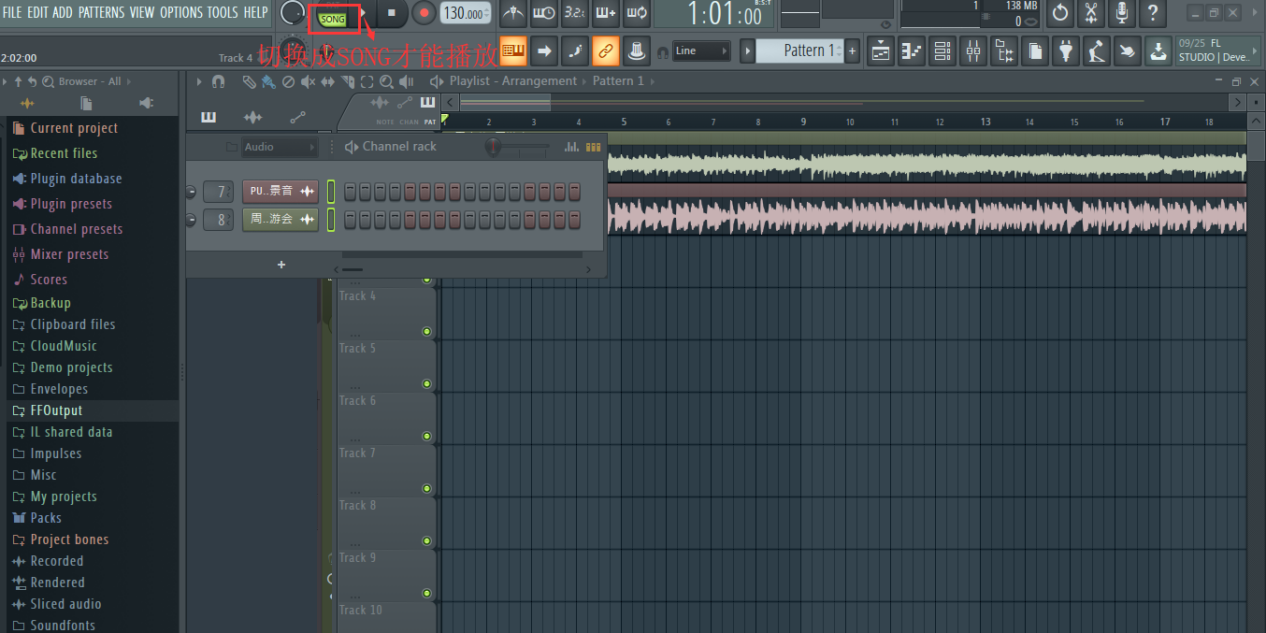Enable the metronome icon

(513, 14)
